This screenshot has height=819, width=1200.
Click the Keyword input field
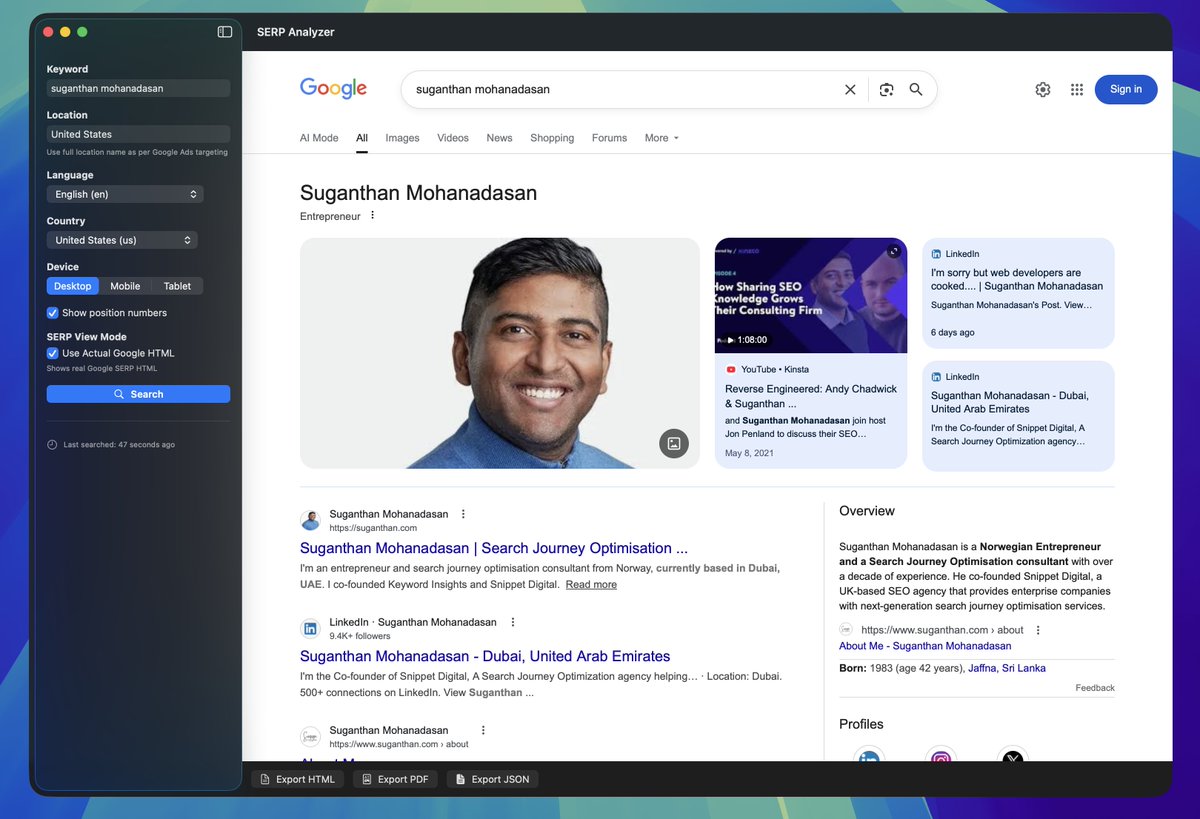(x=138, y=88)
